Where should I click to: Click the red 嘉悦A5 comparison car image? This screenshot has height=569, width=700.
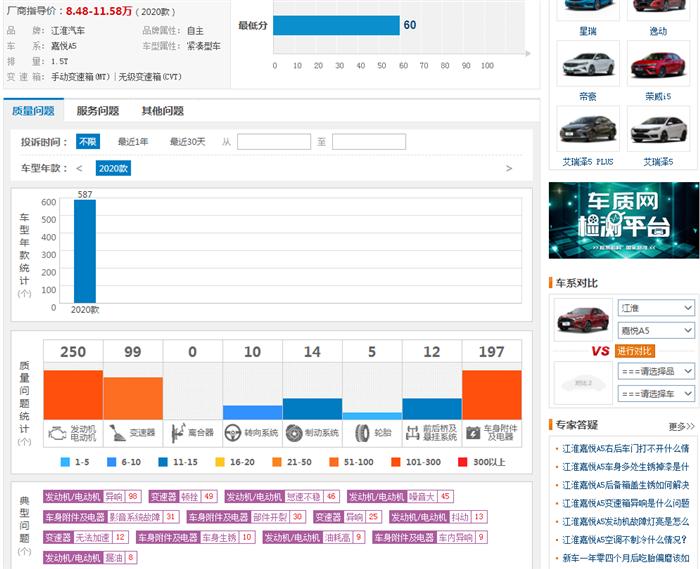coord(583,320)
